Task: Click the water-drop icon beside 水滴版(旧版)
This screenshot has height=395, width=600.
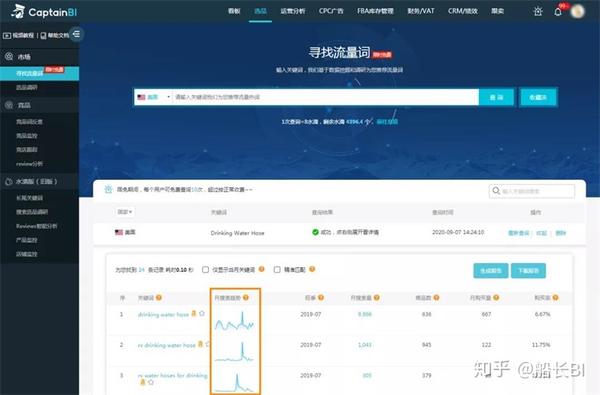Action: [8, 182]
